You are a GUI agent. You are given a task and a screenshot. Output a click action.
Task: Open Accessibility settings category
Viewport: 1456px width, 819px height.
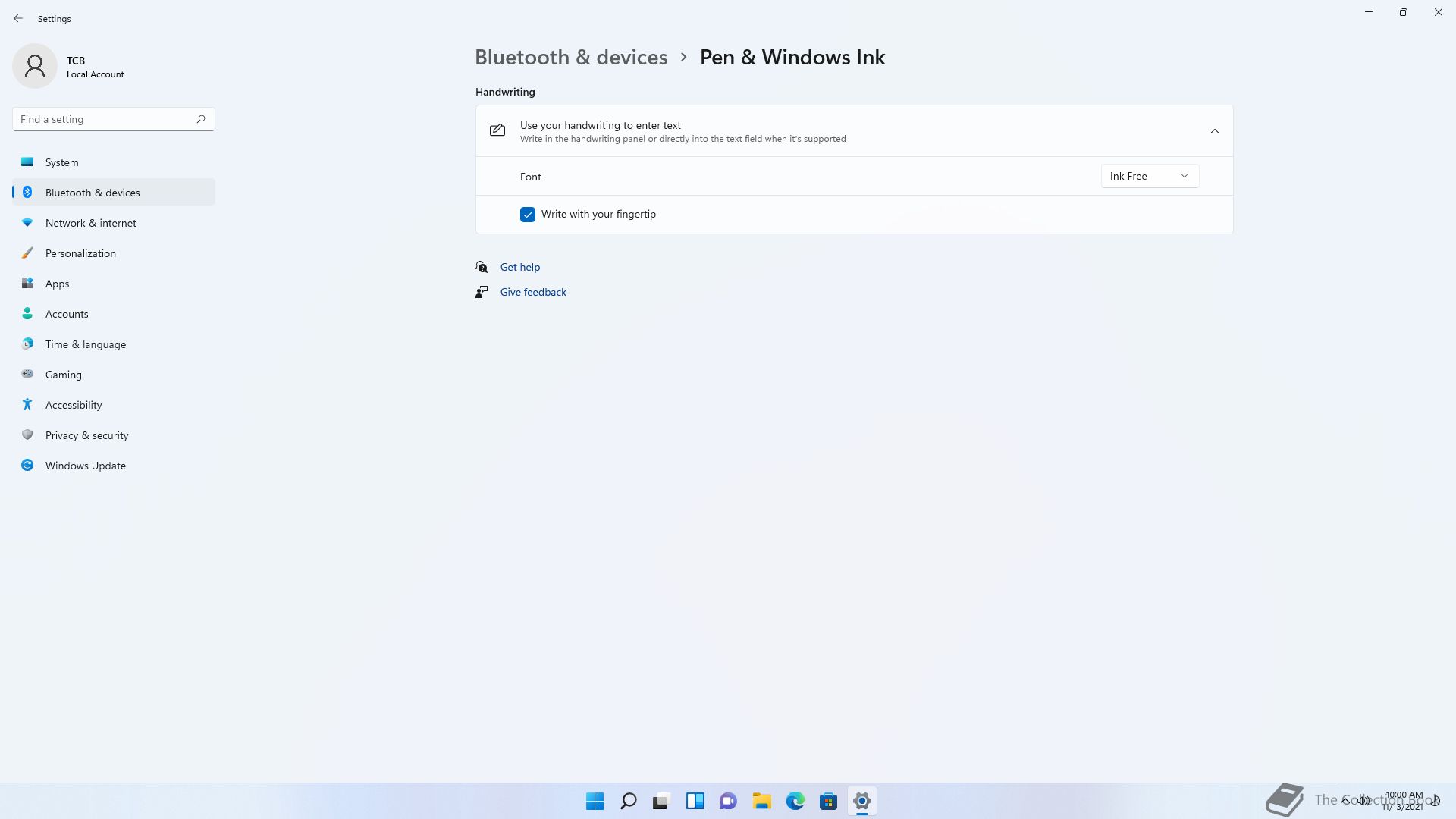114,405
